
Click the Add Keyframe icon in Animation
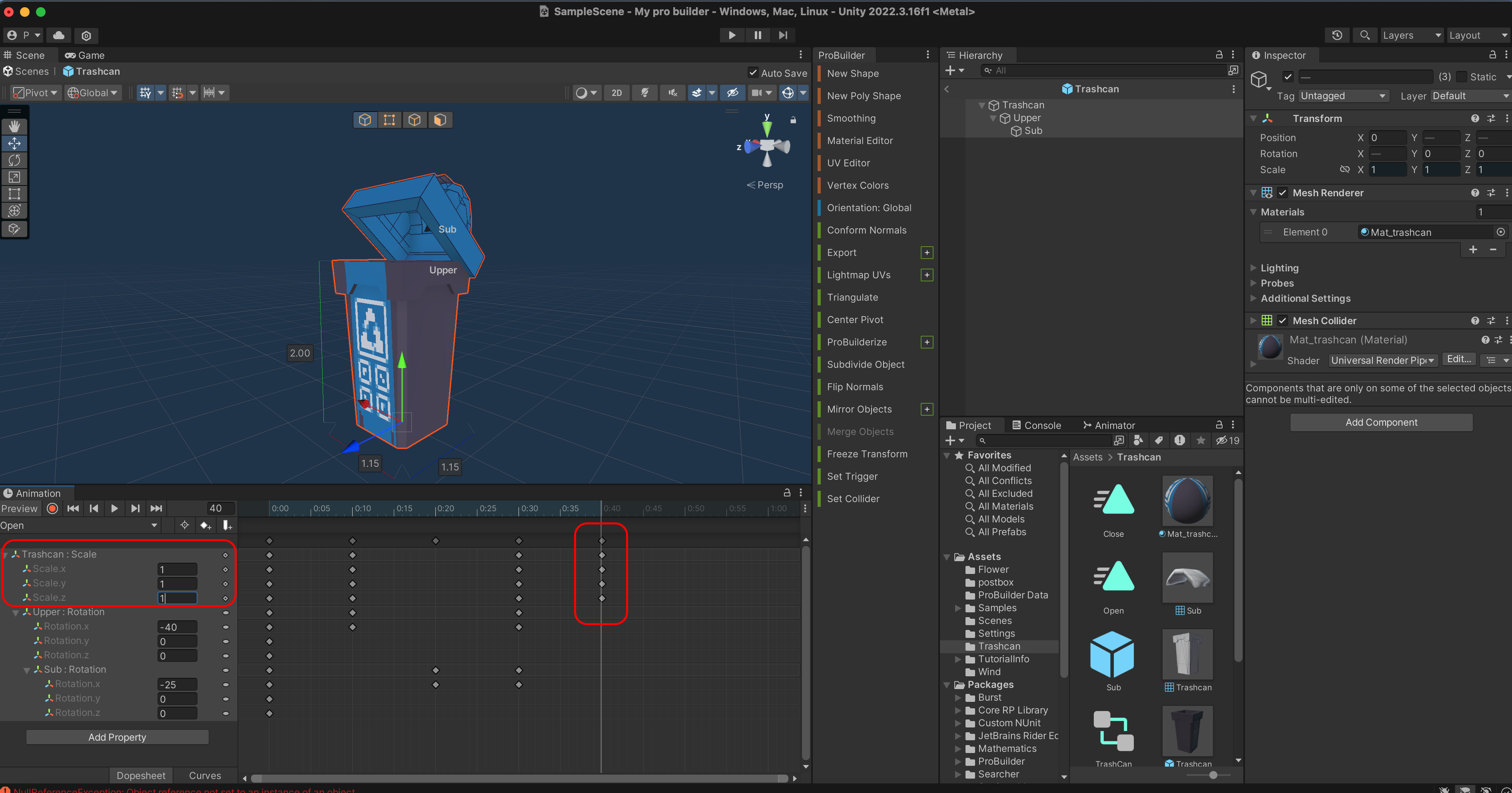205,525
